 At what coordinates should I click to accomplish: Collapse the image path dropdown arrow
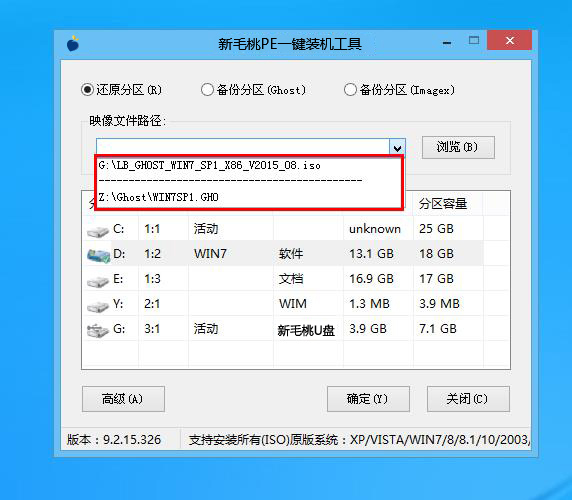coord(397,148)
